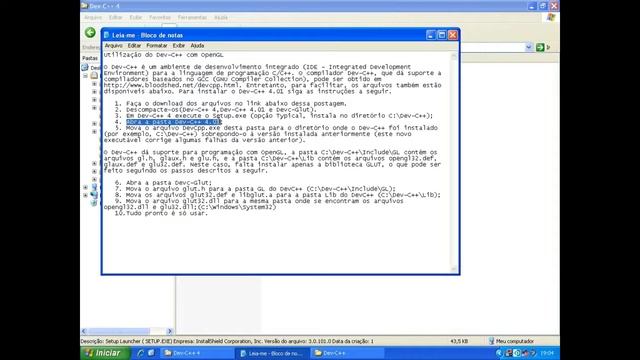640x360 pixels.
Task: Click the heading Utilização do Dev-C++ com OpenGL
Action: (163, 55)
